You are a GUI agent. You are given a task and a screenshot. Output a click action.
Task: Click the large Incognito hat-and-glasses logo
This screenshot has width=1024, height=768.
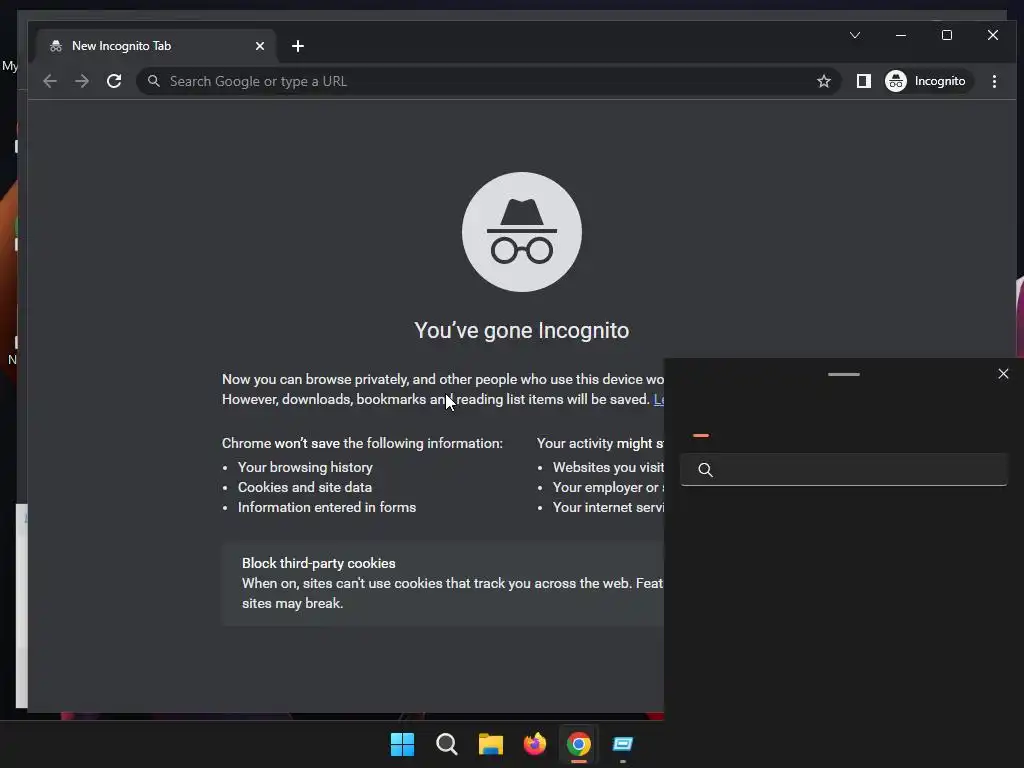point(522,232)
